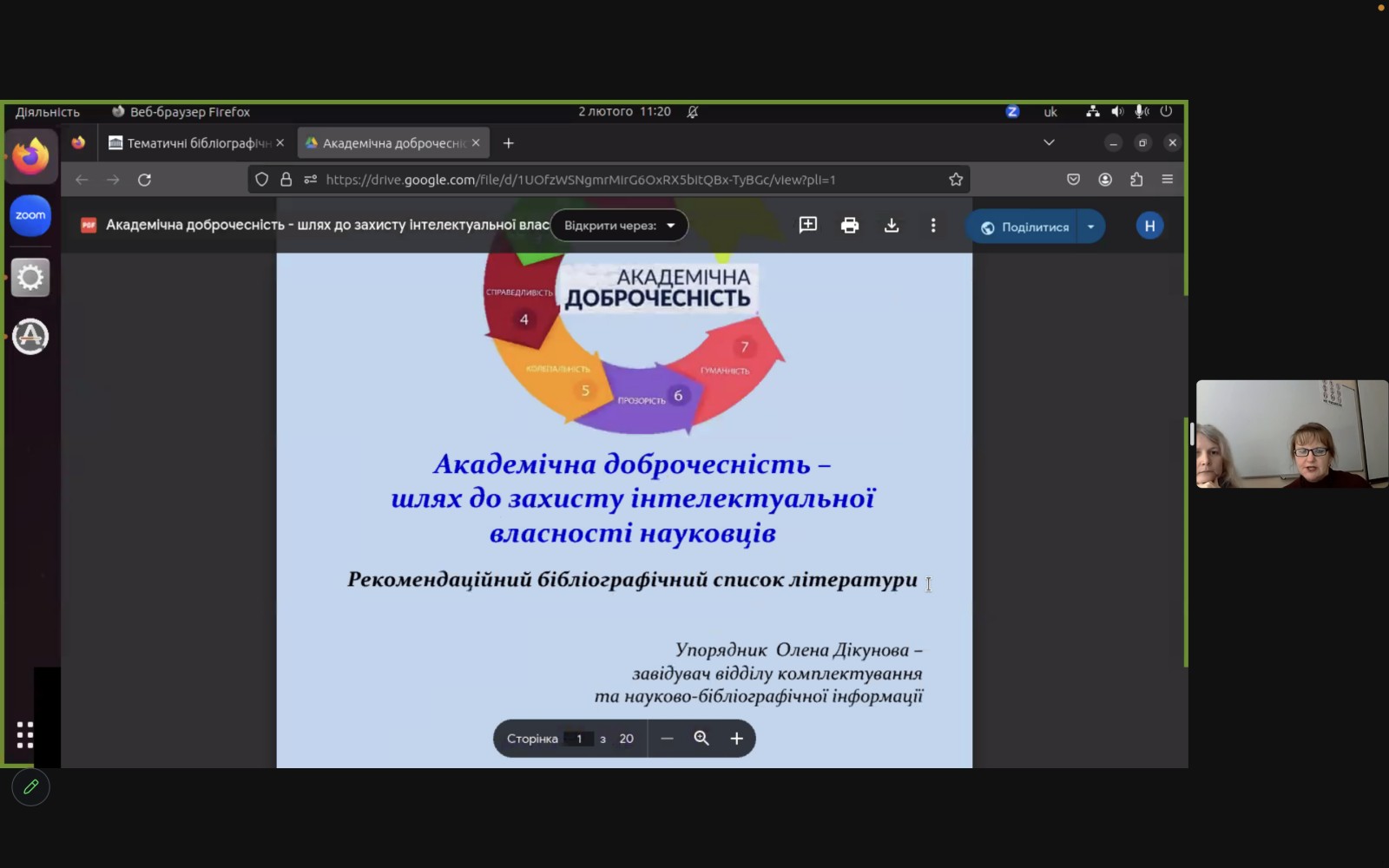Click 'Упорядник Олена Дікунова' text line
This screenshot has width=1389, height=868.
[x=799, y=650]
